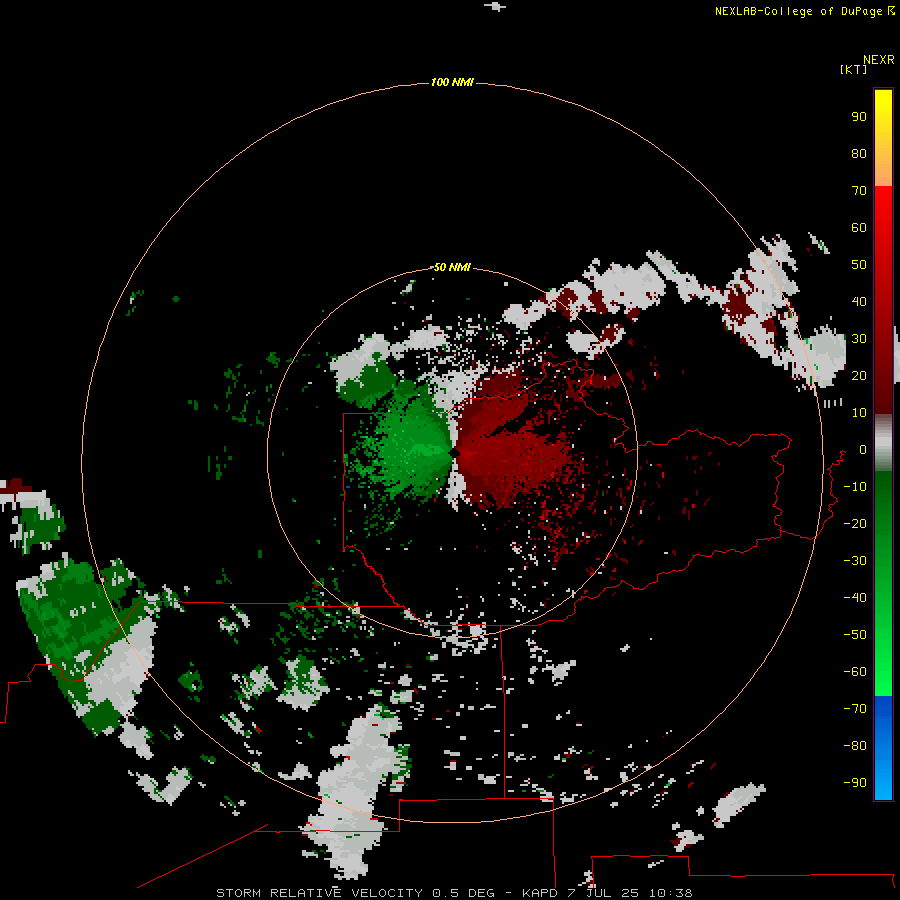Click the 50 NMI range ring label
This screenshot has width=900, height=900.
(452, 267)
